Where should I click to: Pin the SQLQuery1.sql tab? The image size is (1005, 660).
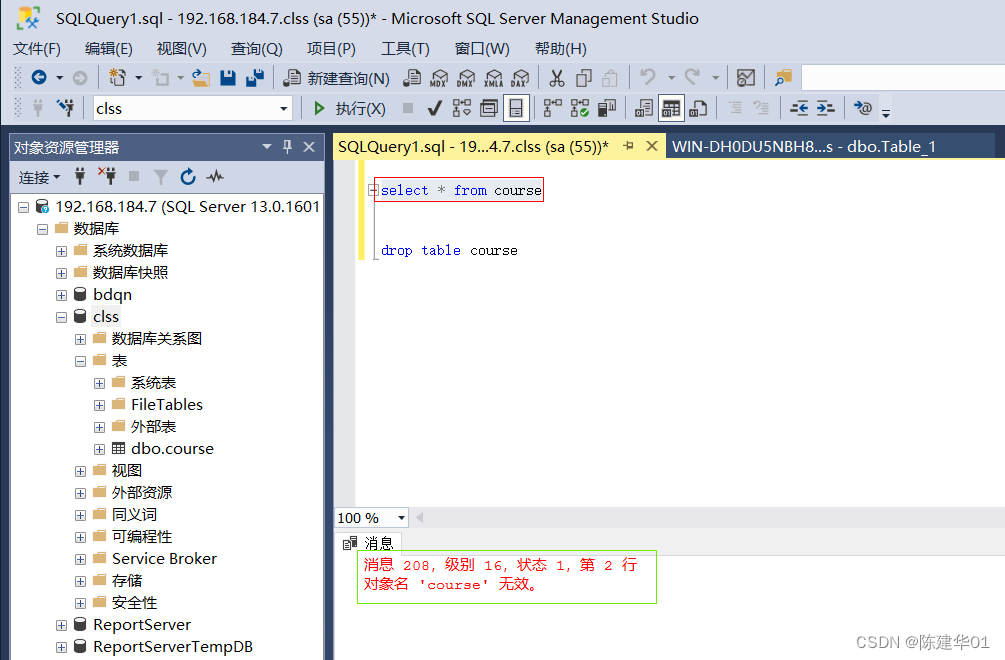628,145
